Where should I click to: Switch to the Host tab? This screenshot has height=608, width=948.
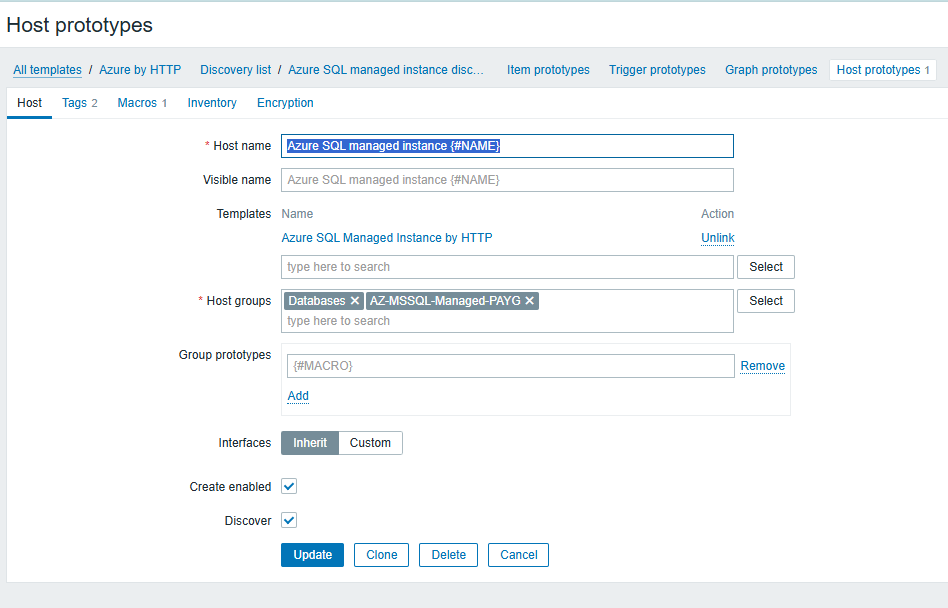point(30,103)
